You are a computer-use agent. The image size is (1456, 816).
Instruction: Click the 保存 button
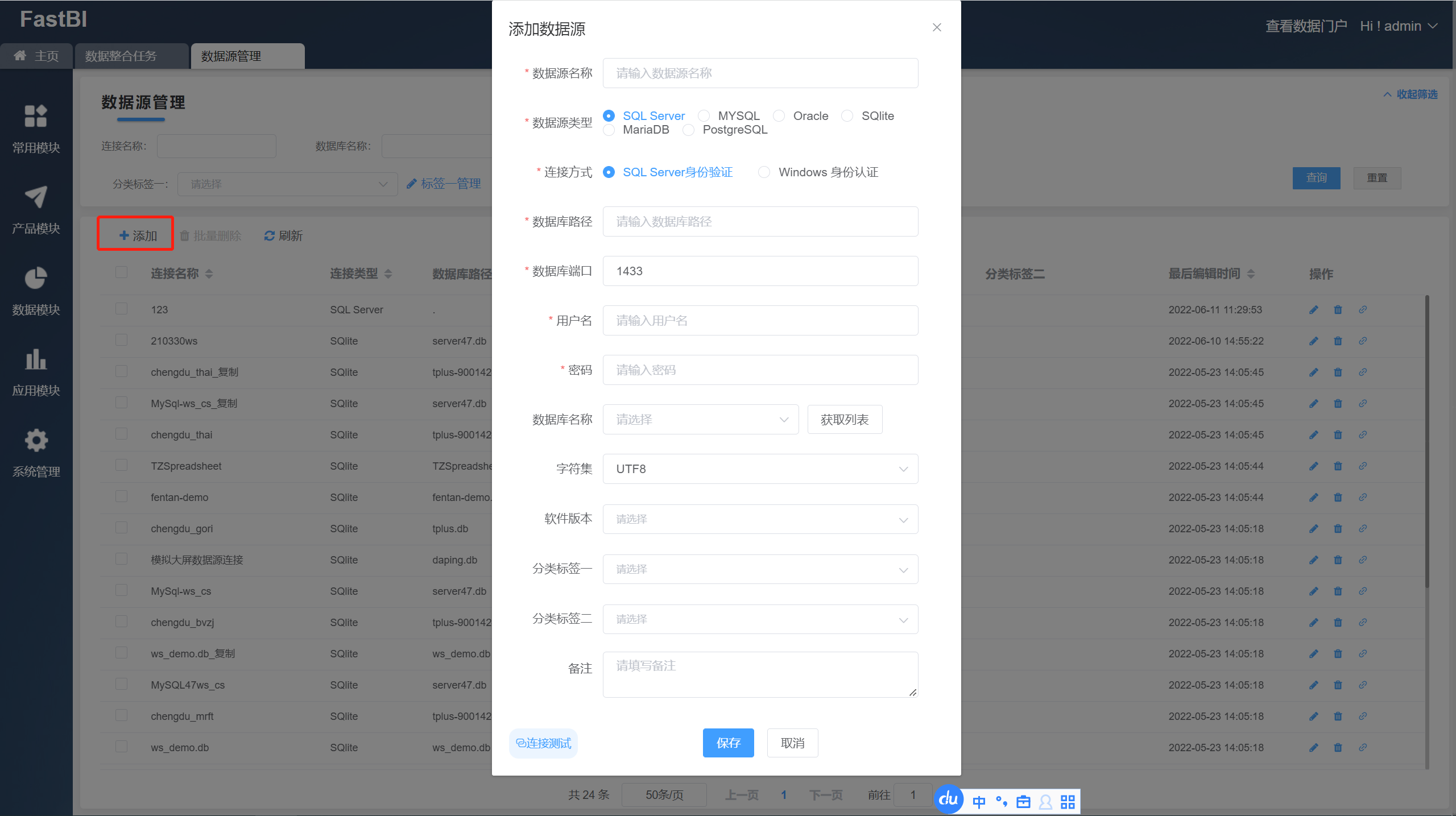pos(728,743)
